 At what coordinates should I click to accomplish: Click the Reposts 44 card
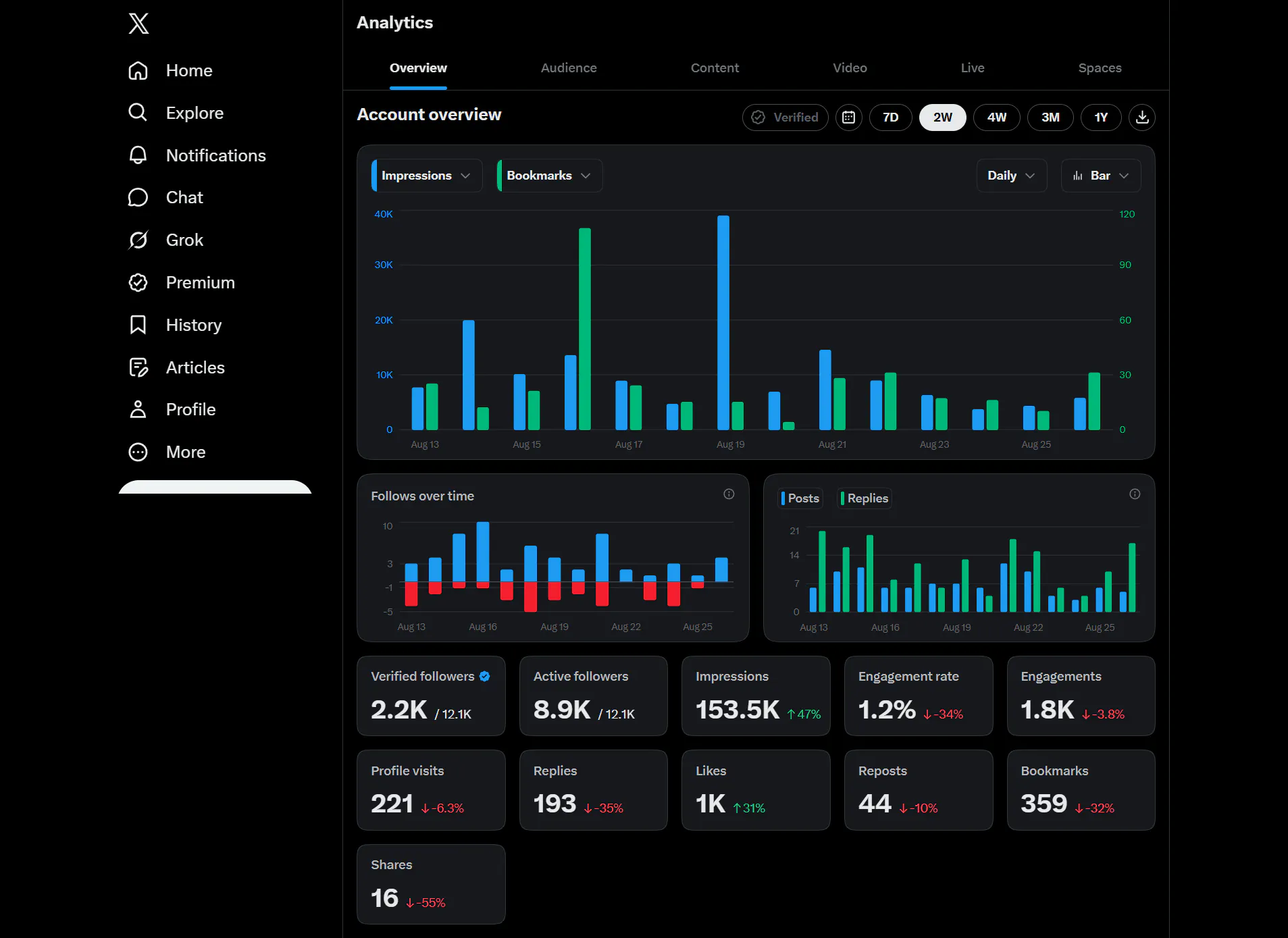919,790
